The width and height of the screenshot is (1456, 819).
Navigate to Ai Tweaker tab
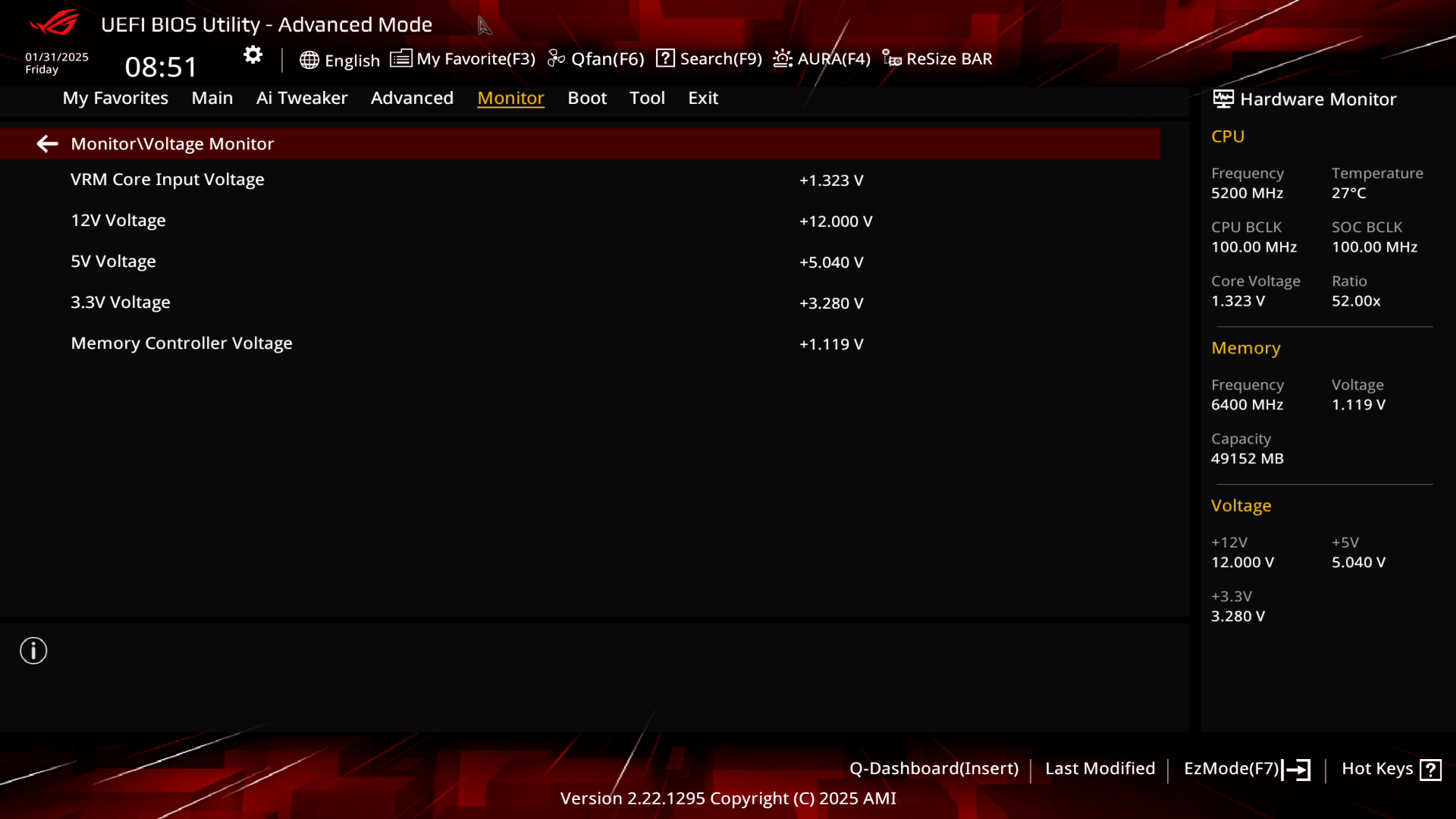coord(302,97)
